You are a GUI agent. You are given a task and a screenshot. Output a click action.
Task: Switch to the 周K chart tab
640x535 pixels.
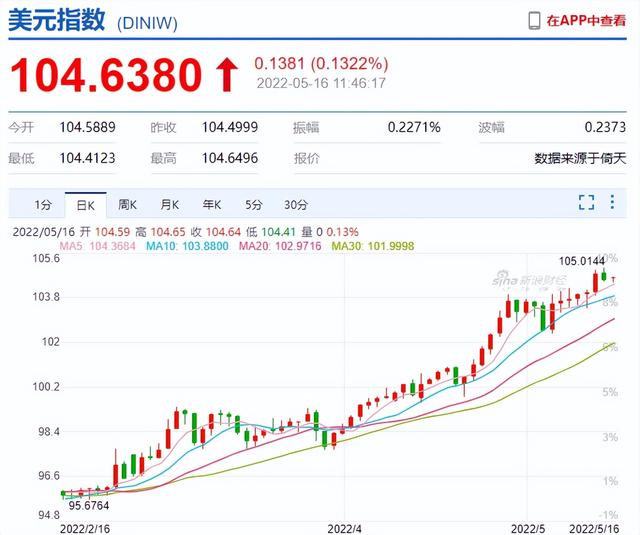pyautogui.click(x=127, y=205)
